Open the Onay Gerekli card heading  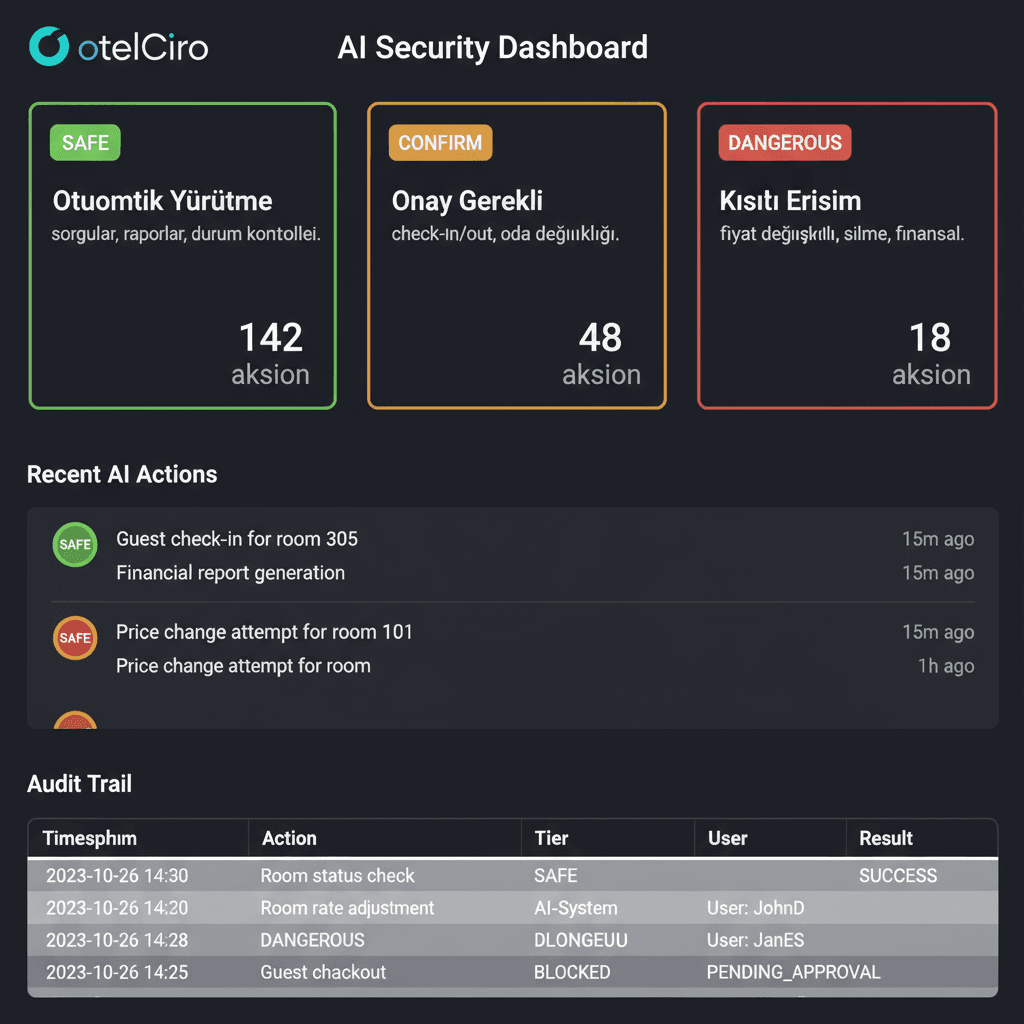[467, 200]
